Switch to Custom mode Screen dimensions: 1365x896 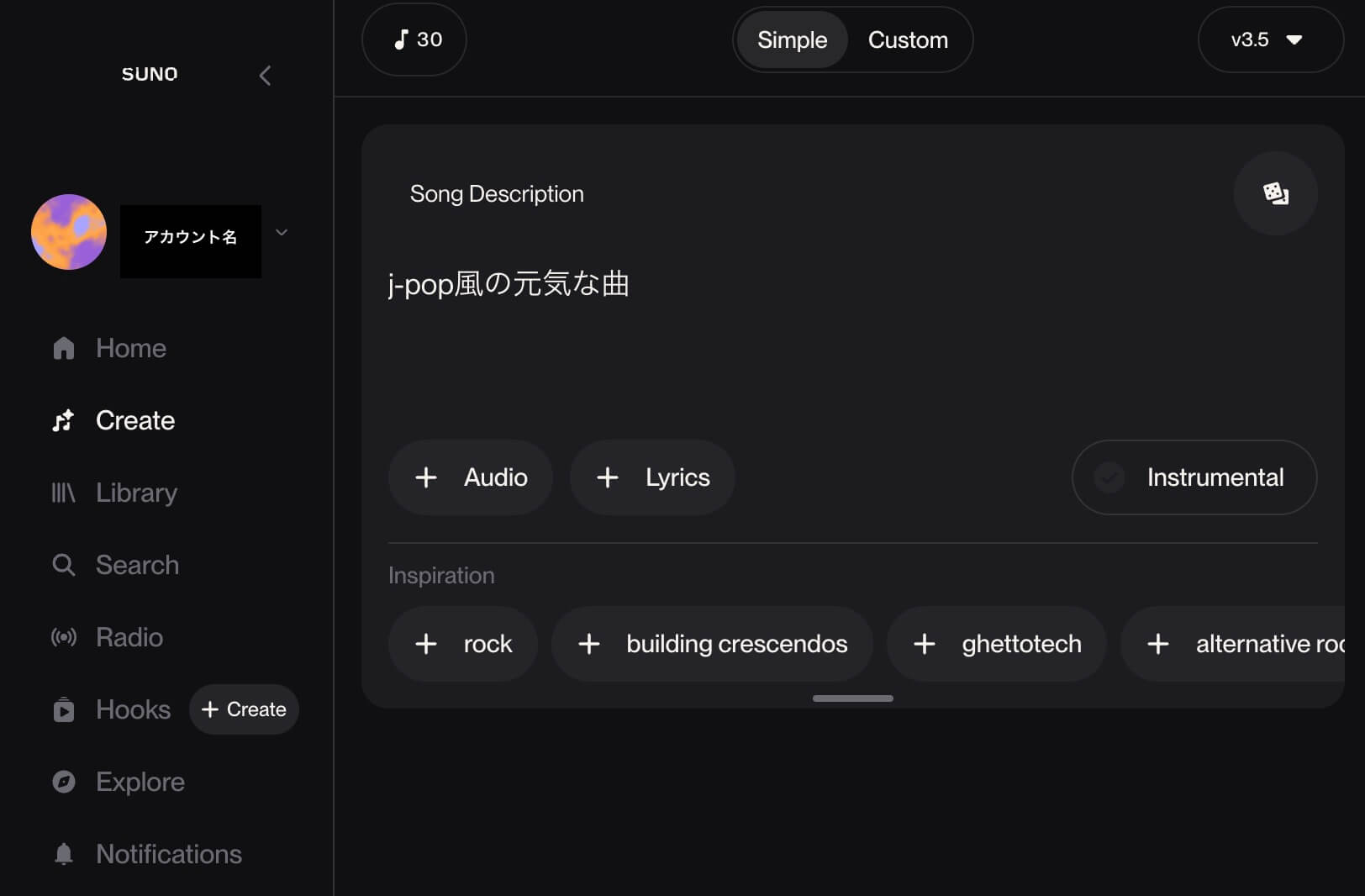click(908, 40)
